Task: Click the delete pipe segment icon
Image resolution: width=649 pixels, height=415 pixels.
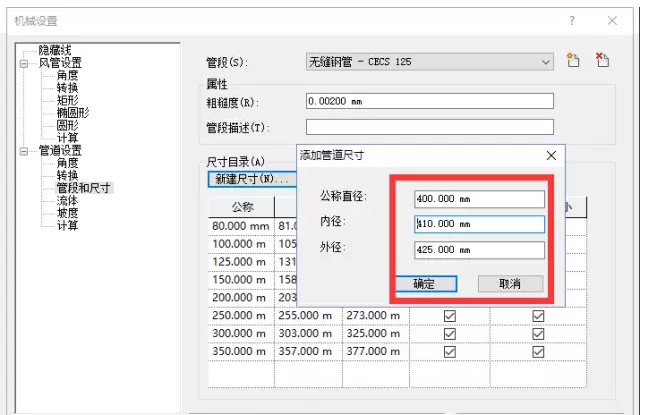Action: coord(602,61)
